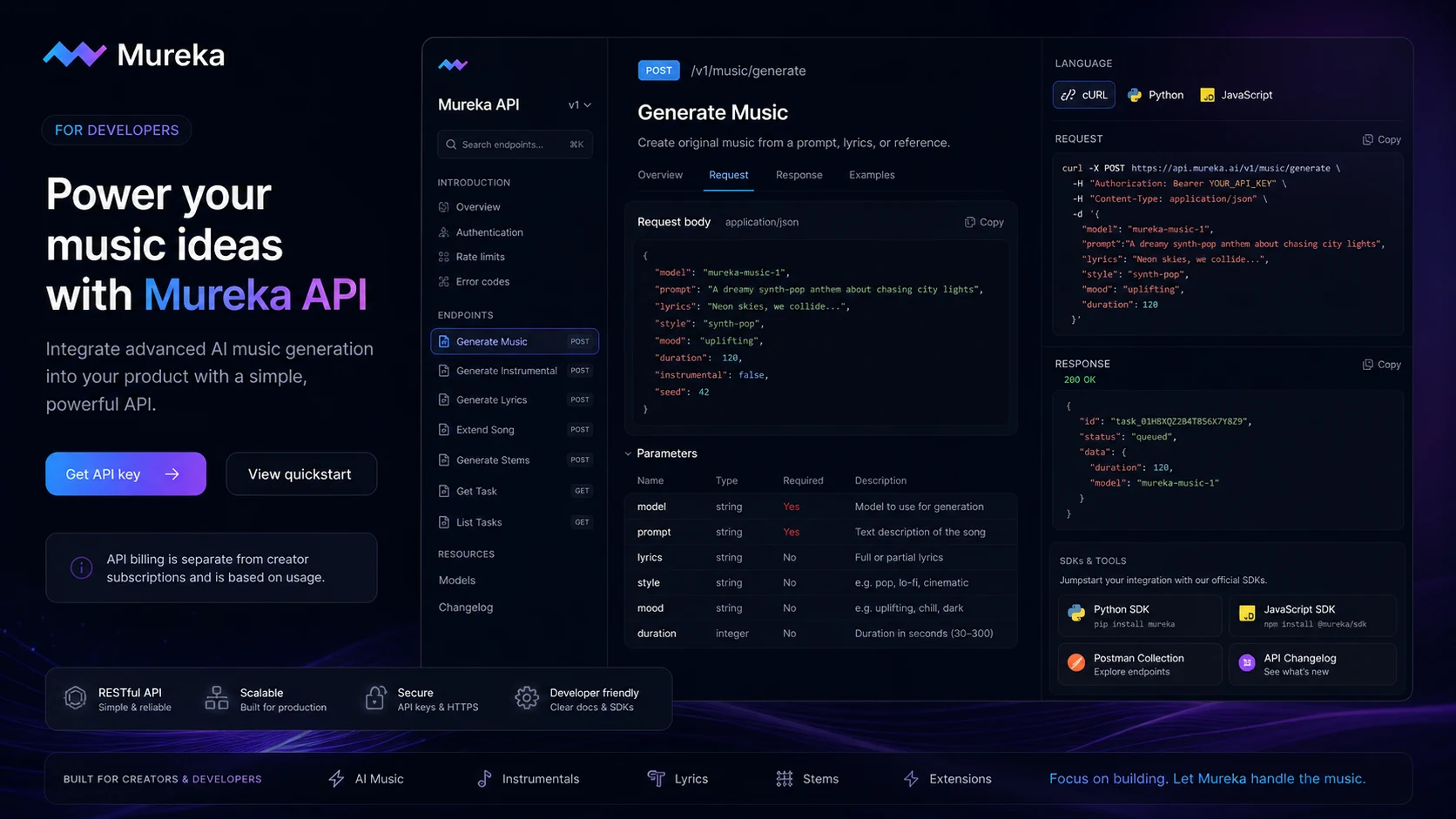Select Generate Music endpoint in sidebar
This screenshot has width=1456, height=819.
515,341
